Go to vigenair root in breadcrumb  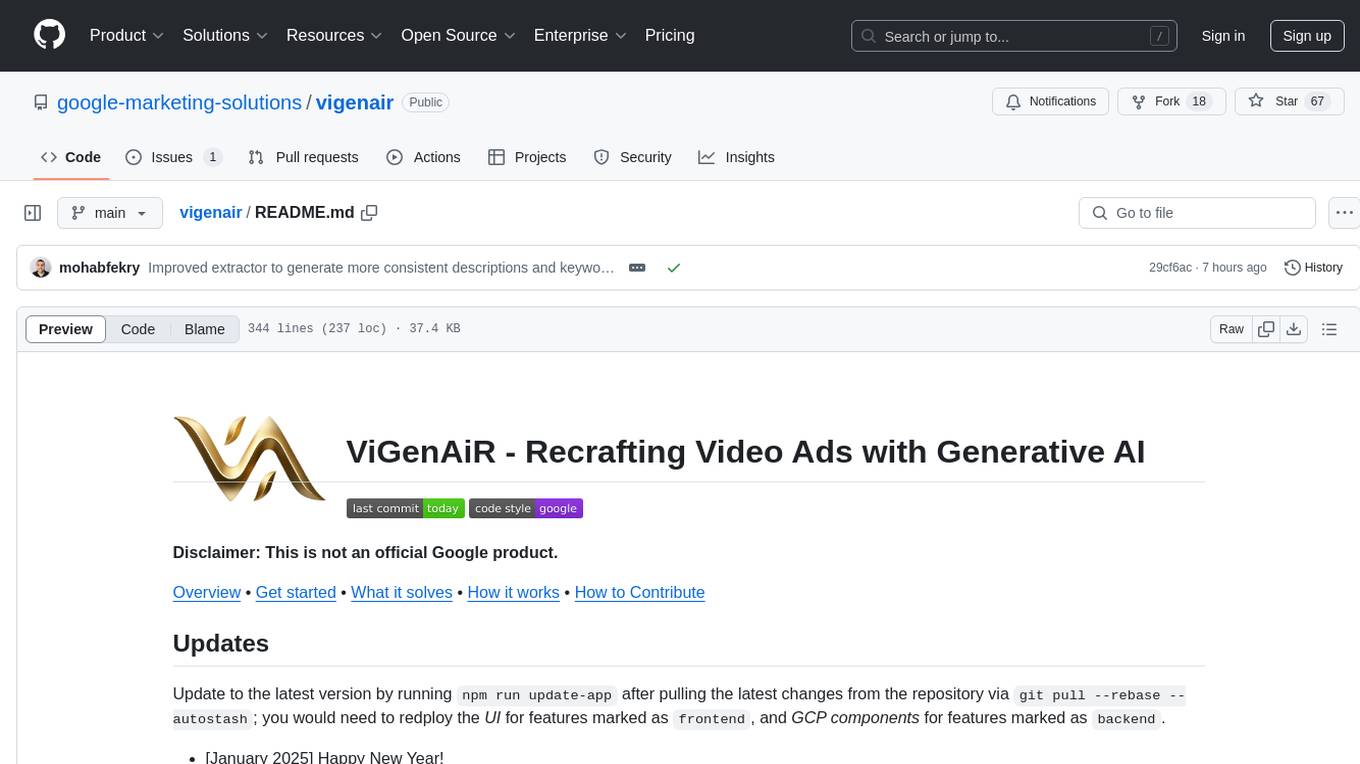click(x=210, y=212)
